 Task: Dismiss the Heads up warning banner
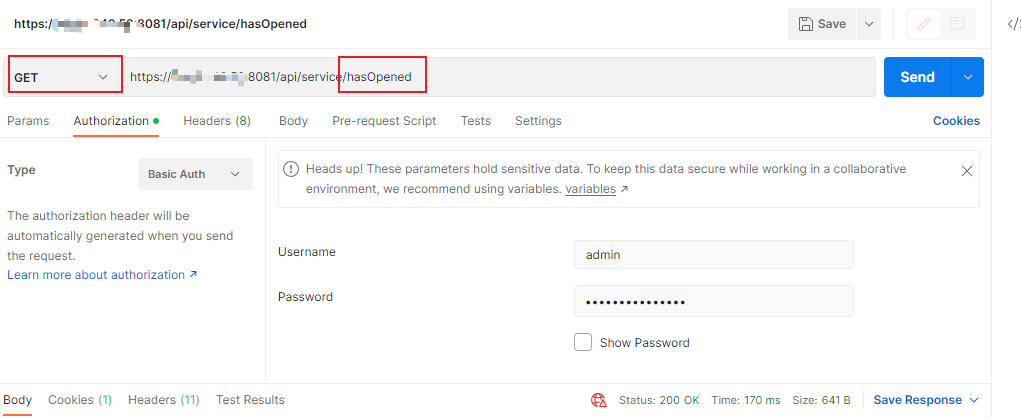coord(966,171)
